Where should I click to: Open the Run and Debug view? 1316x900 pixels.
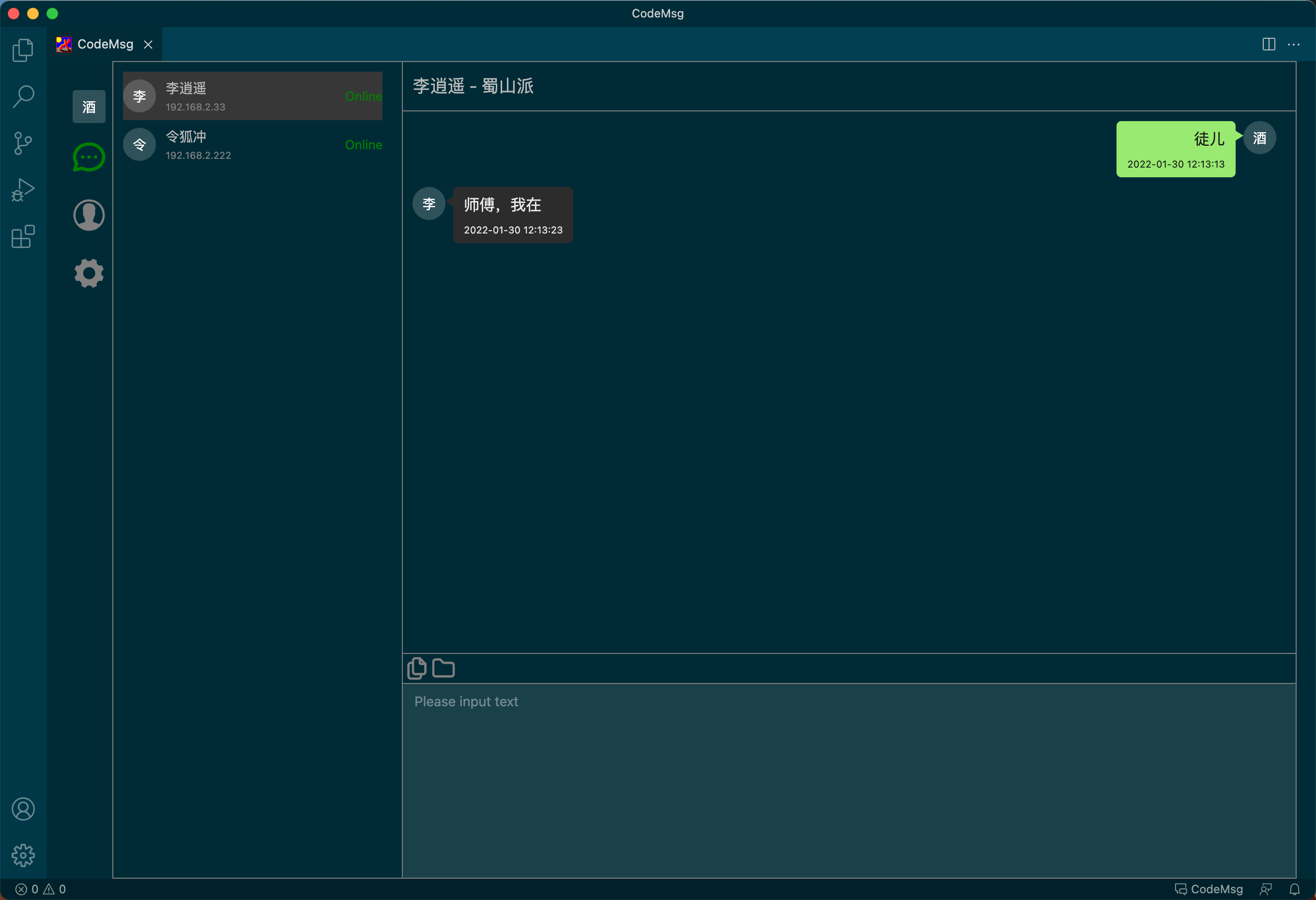tap(23, 190)
